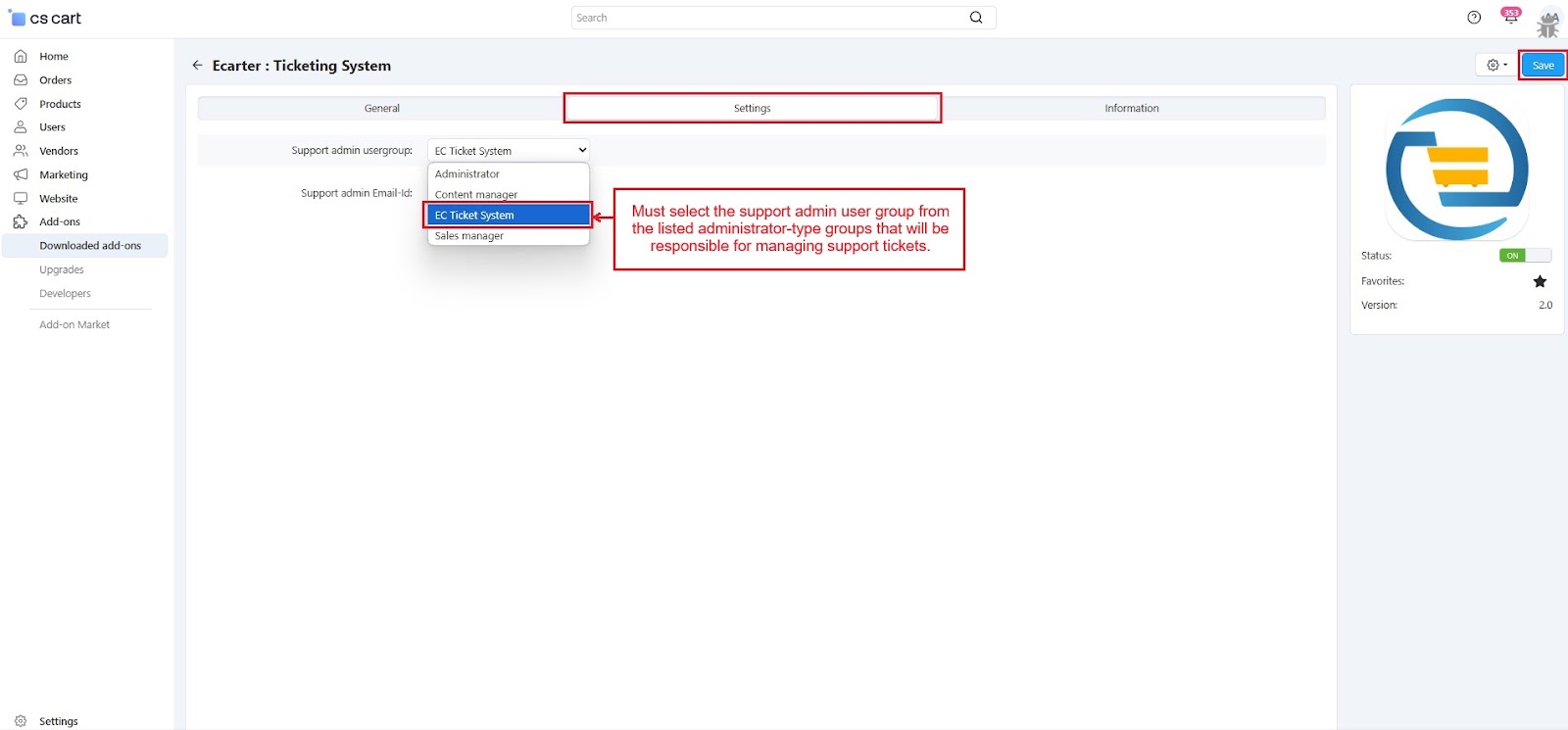Open the gear options dropdown near Save

tap(1496, 65)
